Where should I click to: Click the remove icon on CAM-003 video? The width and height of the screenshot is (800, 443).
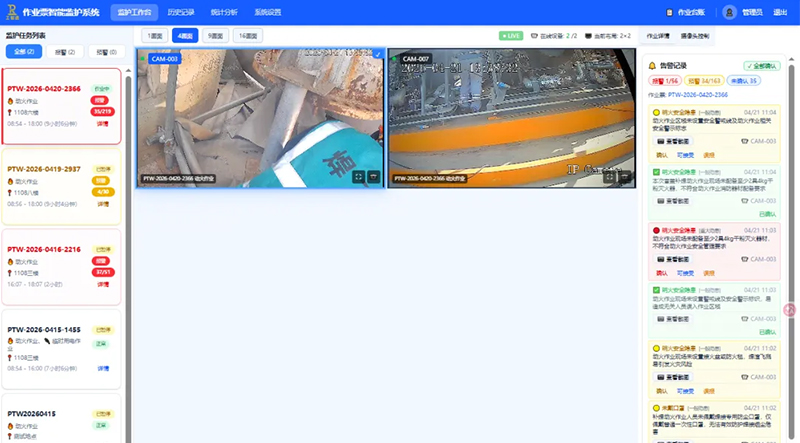(374, 176)
